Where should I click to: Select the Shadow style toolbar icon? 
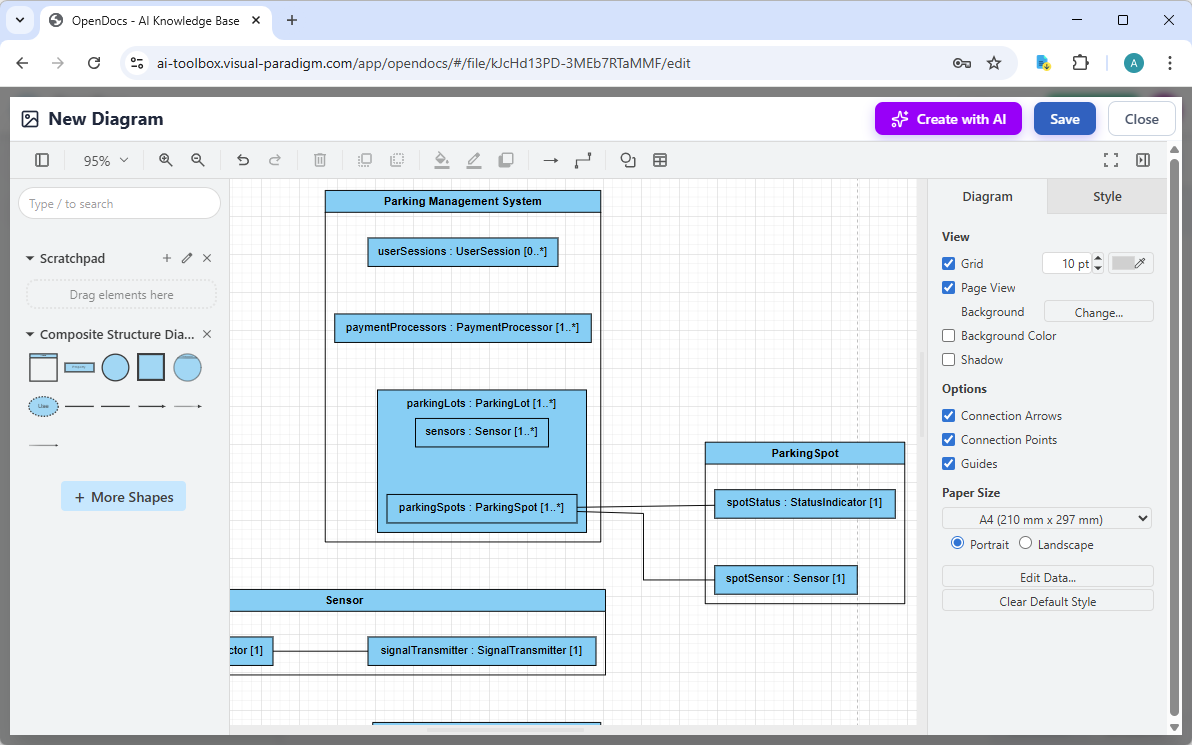point(506,160)
